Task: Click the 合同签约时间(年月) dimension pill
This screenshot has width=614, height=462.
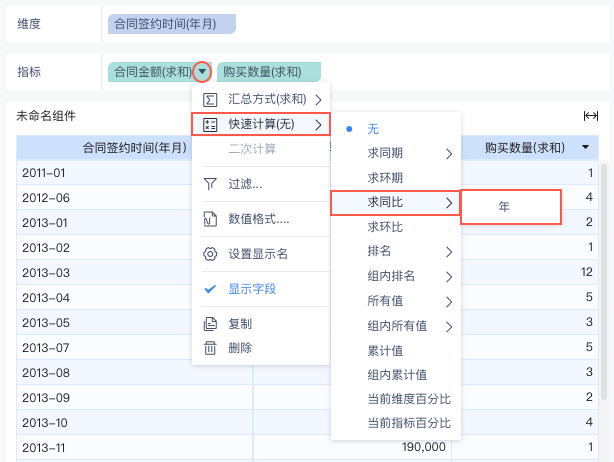Action: coord(172,24)
